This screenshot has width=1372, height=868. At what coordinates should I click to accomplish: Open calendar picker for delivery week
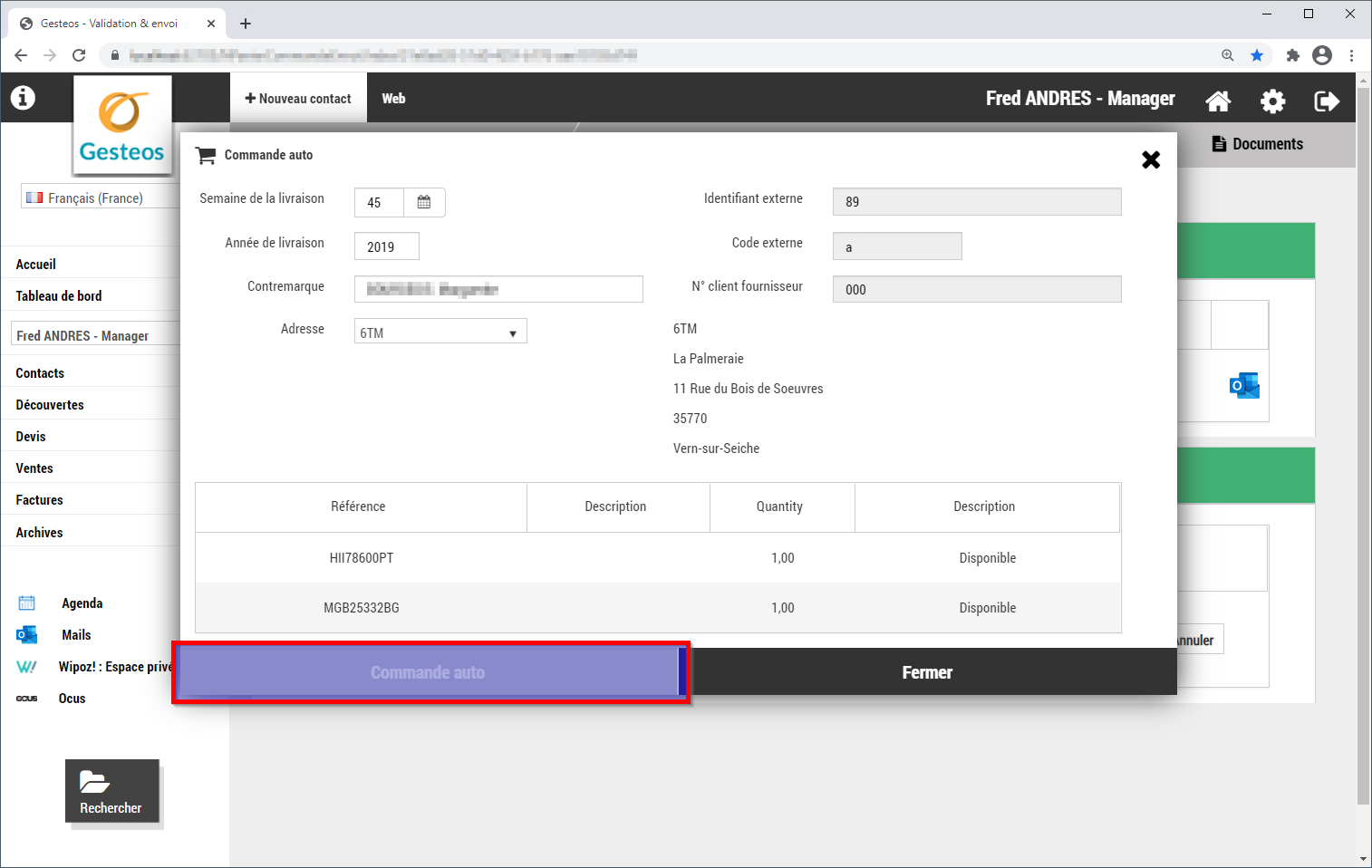point(423,202)
